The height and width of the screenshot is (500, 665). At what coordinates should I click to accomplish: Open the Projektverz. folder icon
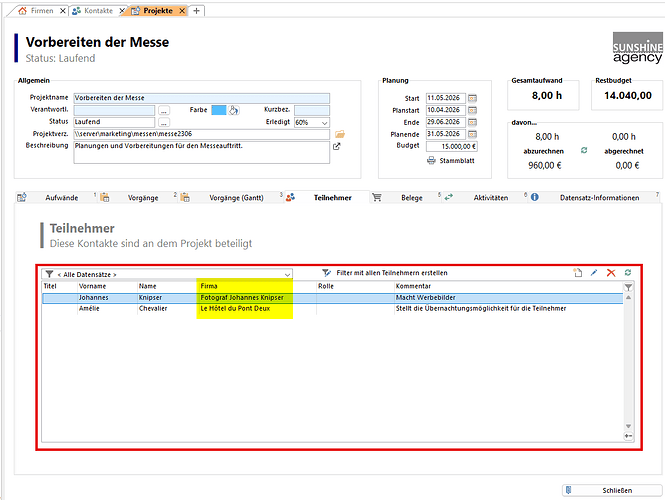(340, 134)
